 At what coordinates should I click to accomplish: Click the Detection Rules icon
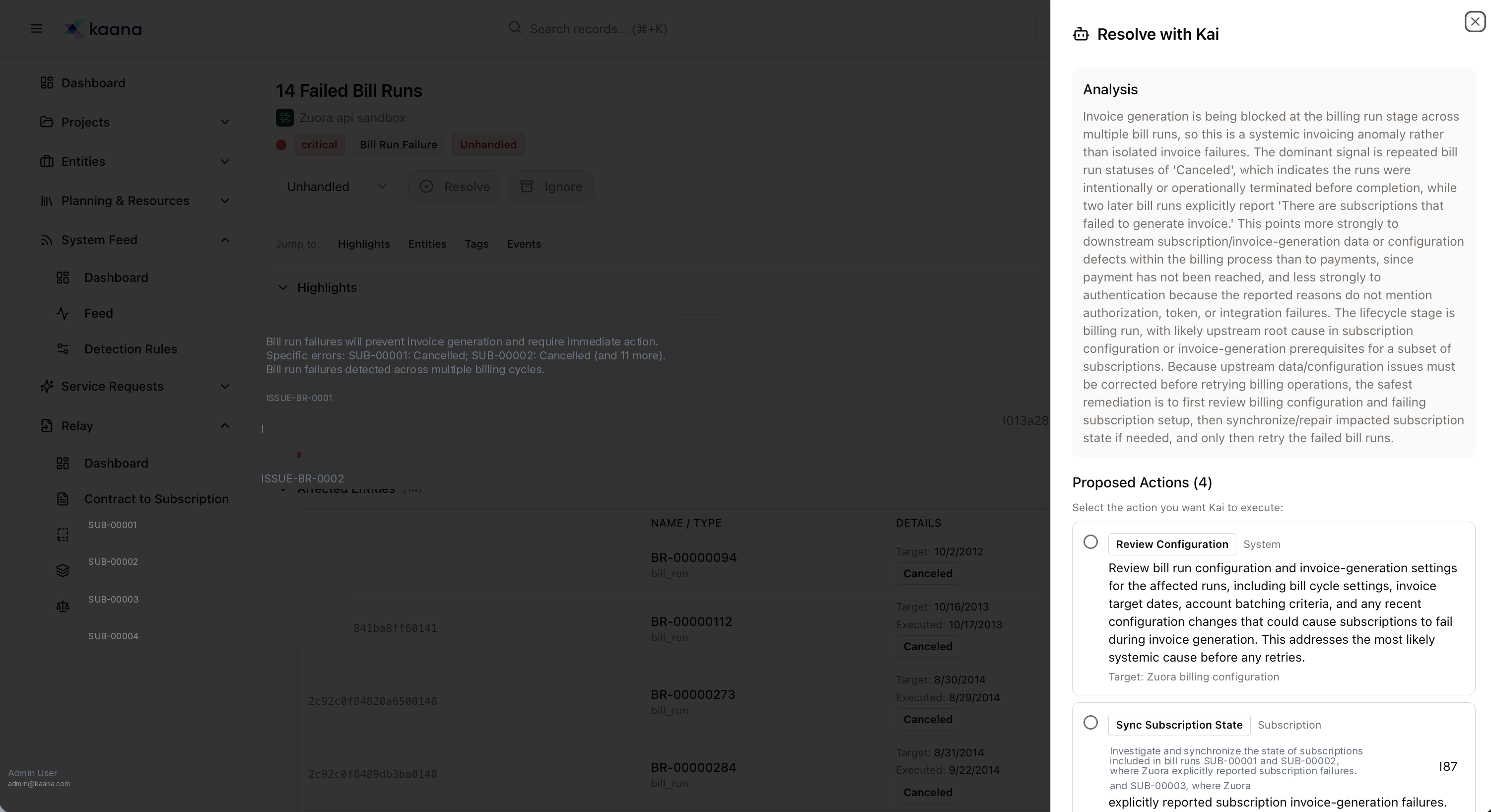tap(63, 349)
